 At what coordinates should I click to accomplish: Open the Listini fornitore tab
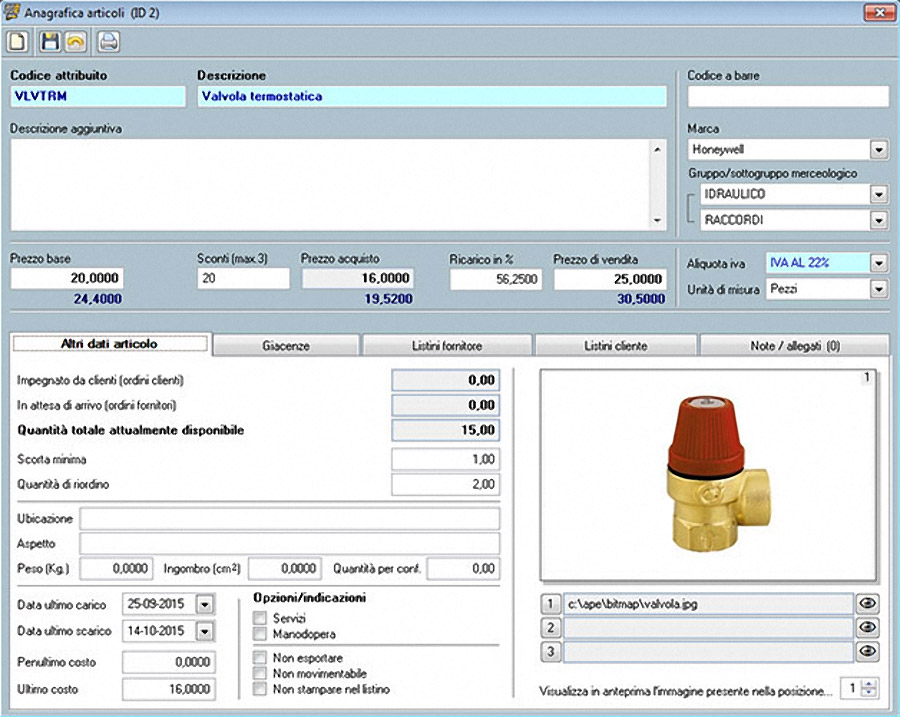pyautogui.click(x=447, y=346)
